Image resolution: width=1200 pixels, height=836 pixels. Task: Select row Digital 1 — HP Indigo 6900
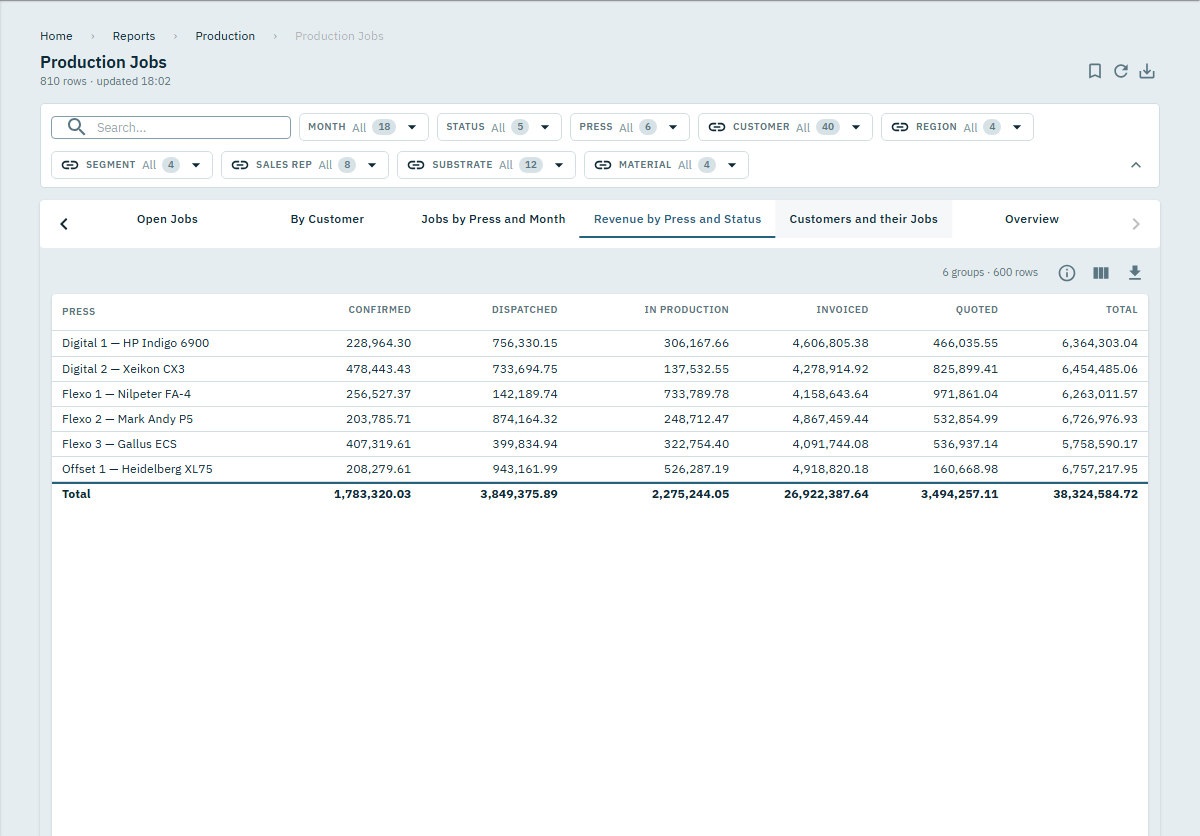pyautogui.click(x=600, y=343)
